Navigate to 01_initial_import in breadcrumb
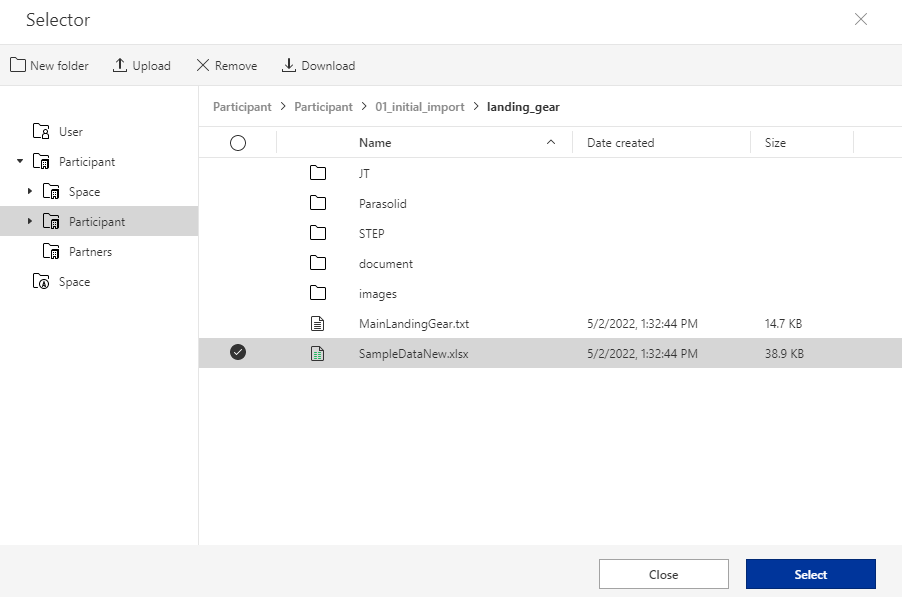This screenshot has width=902, height=597. (420, 107)
